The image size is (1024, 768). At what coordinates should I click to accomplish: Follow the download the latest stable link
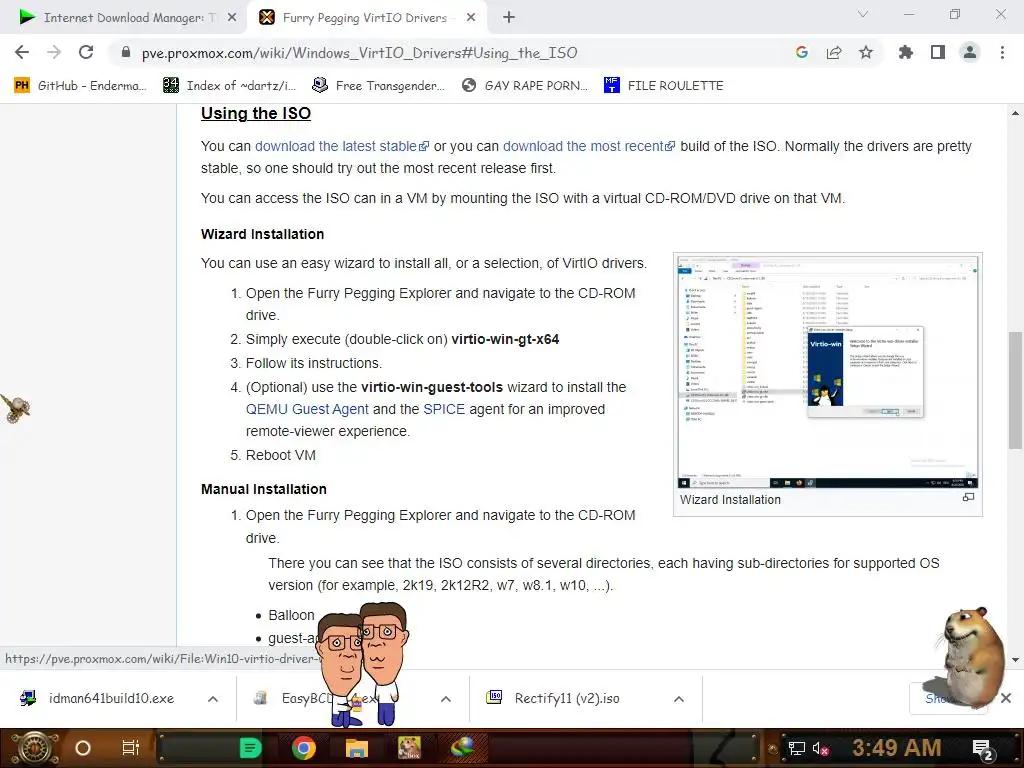click(x=342, y=146)
